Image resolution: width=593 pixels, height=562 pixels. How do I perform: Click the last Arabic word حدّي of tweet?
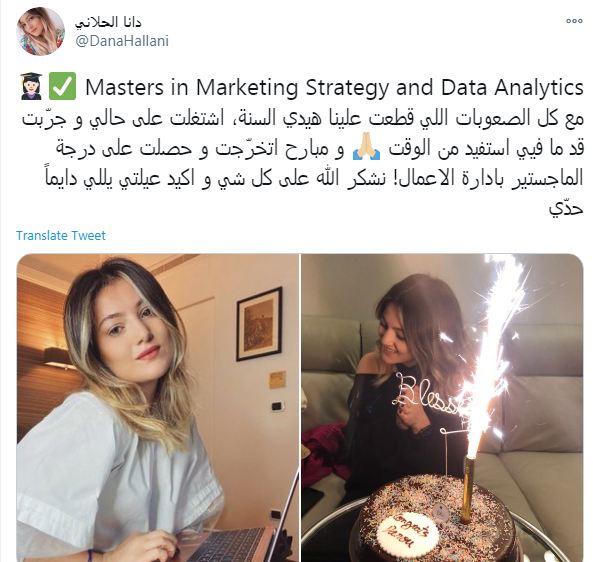click(x=566, y=208)
